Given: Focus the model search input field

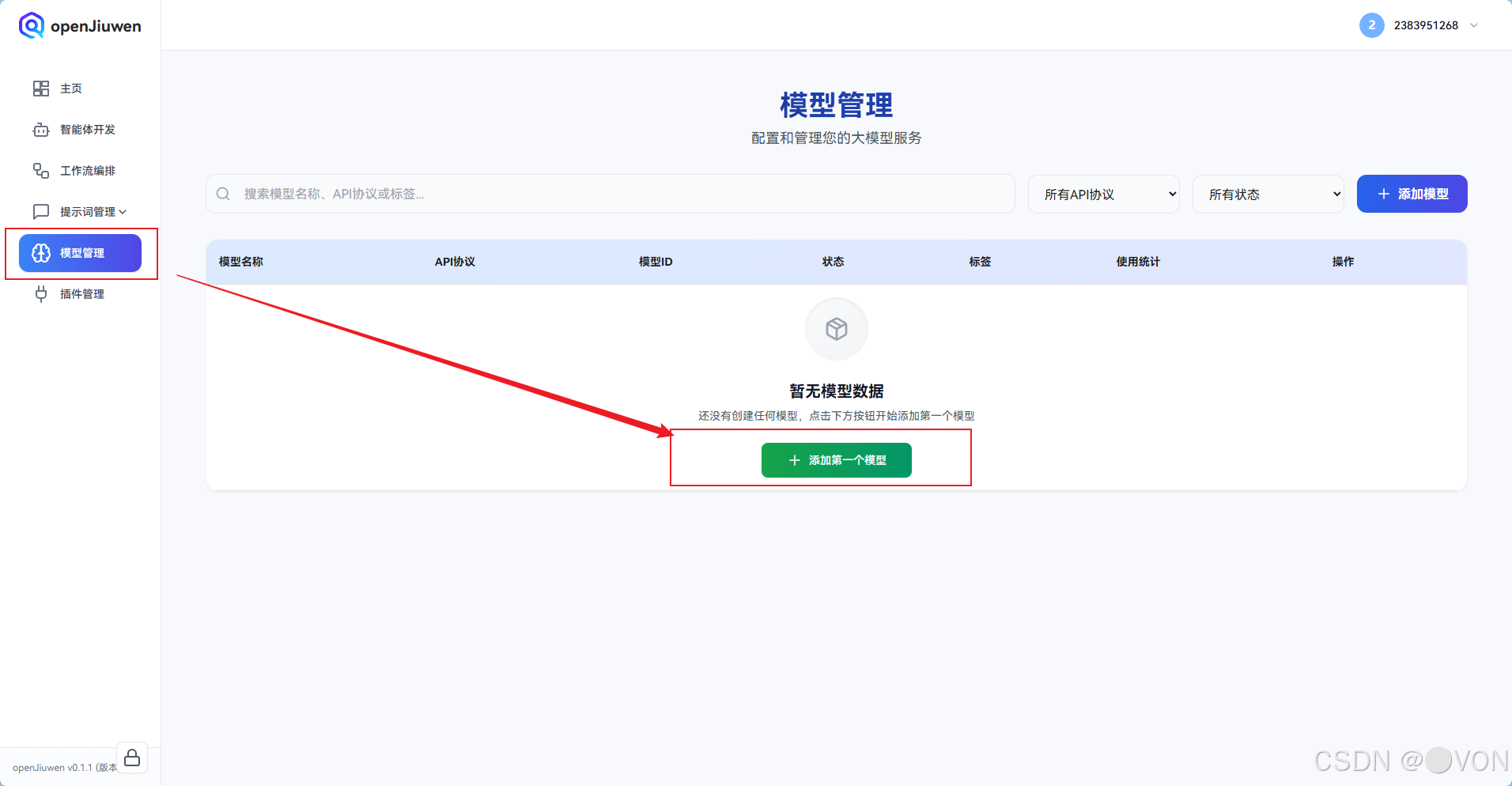Looking at the screenshot, I should 610,194.
